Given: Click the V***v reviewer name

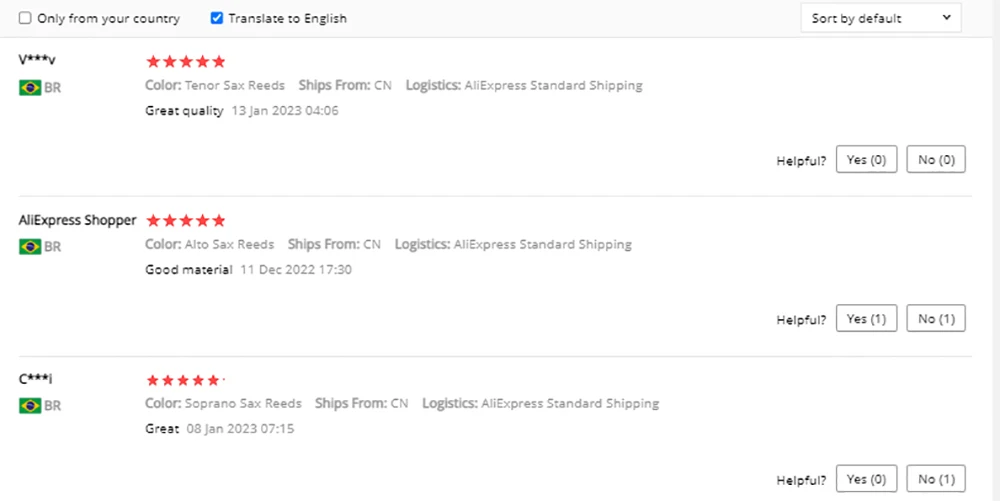Looking at the screenshot, I should tap(37, 60).
